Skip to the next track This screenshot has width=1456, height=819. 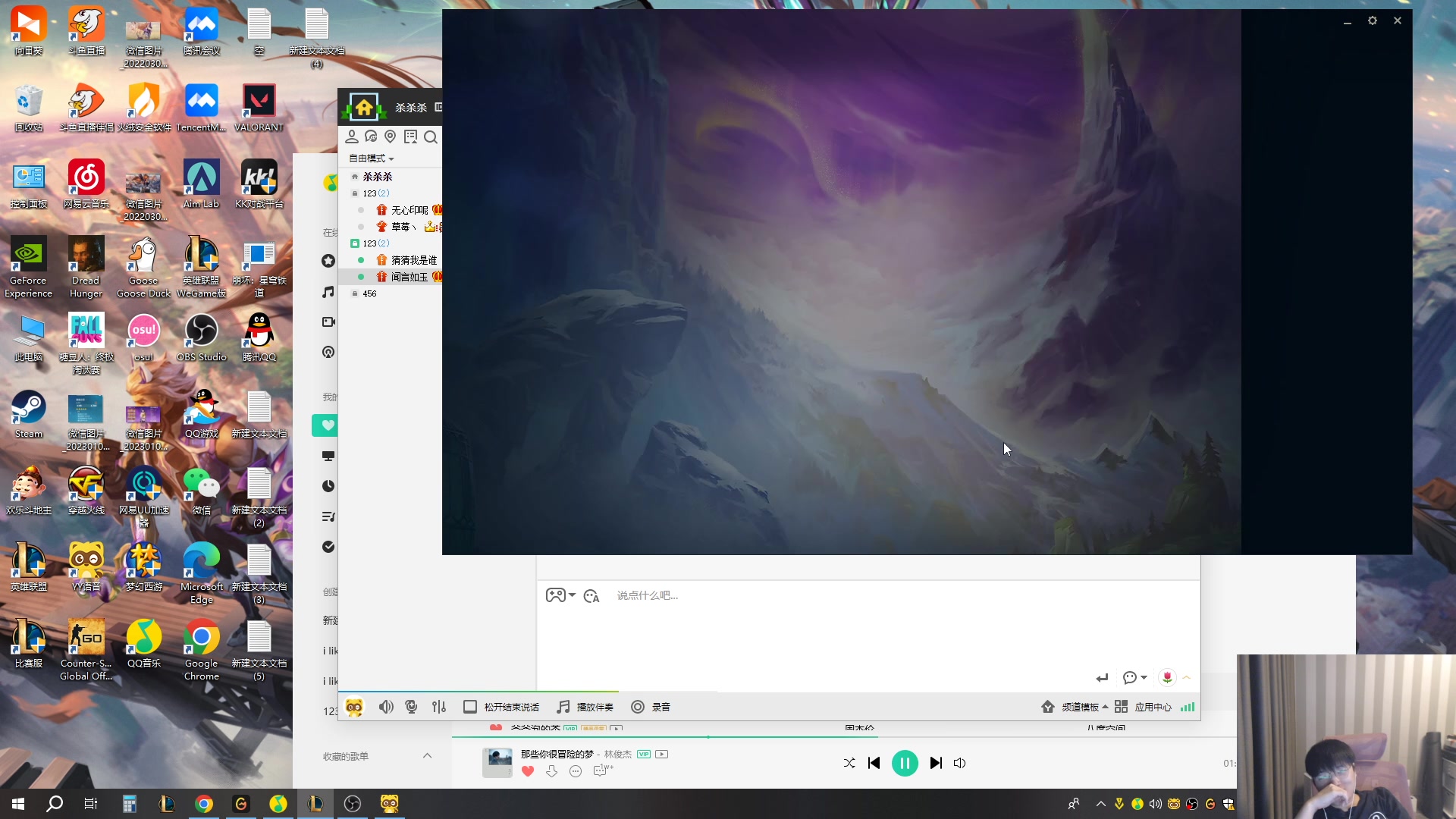(x=936, y=763)
